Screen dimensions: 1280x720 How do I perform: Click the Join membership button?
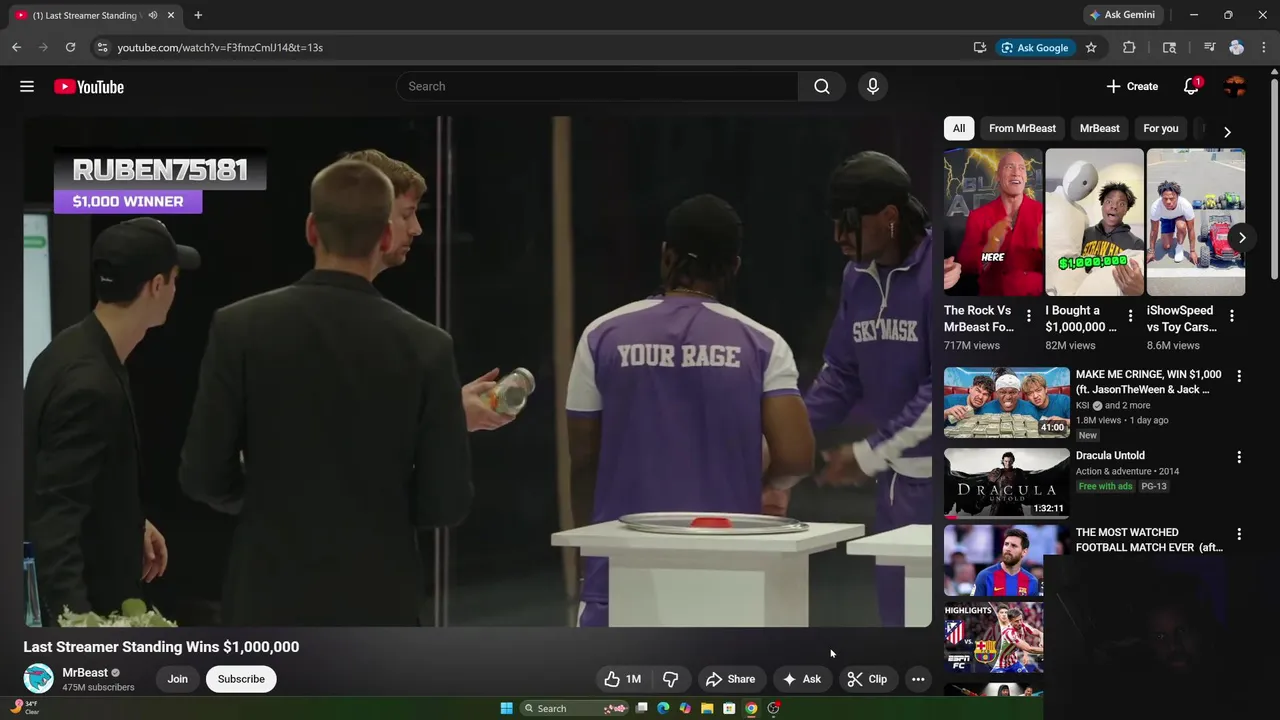click(x=177, y=679)
